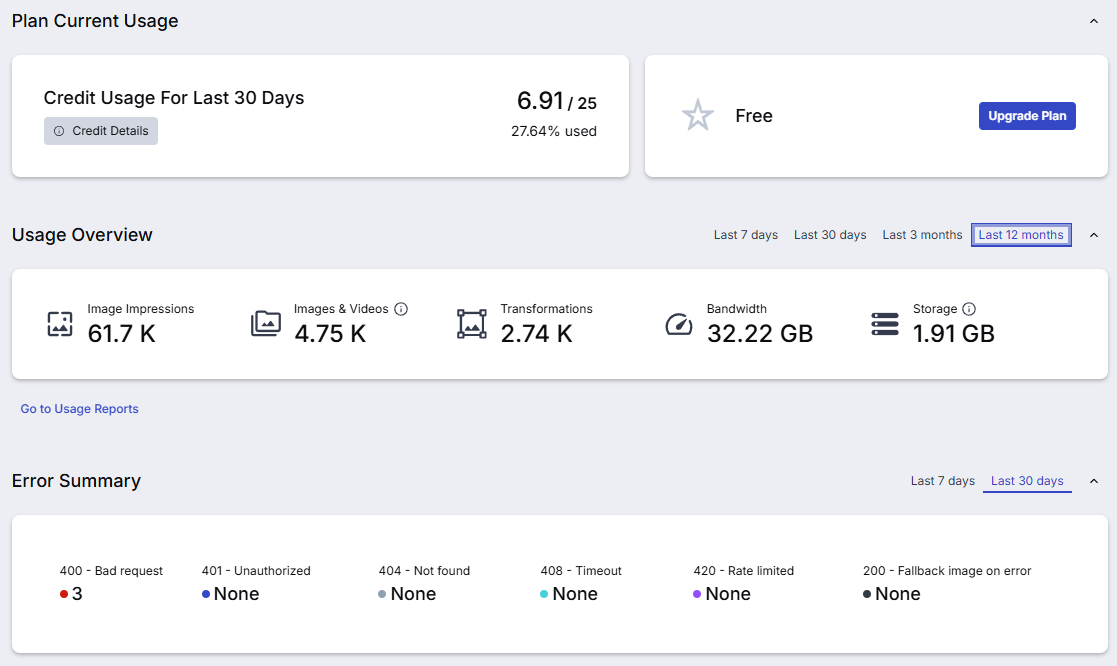This screenshot has height=666, width=1117.
Task: Select Last 30 days in Error Summary
Action: coord(1027,482)
